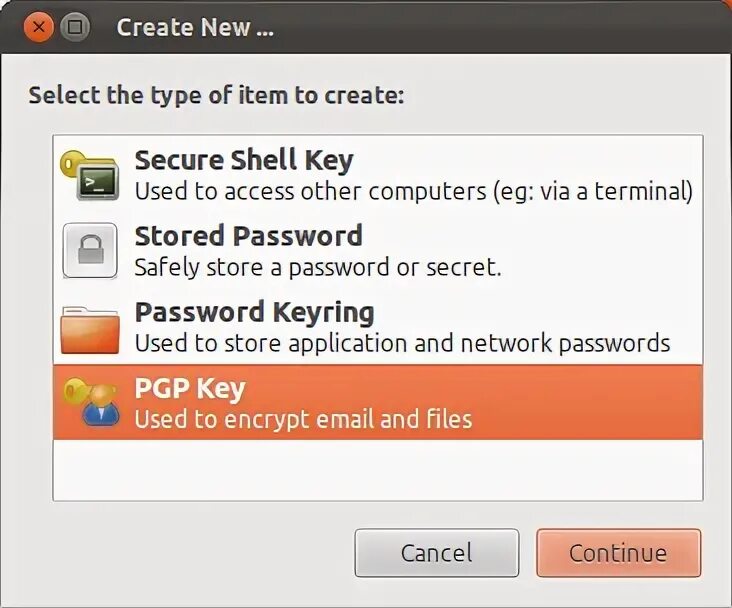Click the gray window button beside close
Image resolution: width=732 pixels, height=608 pixels.
pos(74,27)
